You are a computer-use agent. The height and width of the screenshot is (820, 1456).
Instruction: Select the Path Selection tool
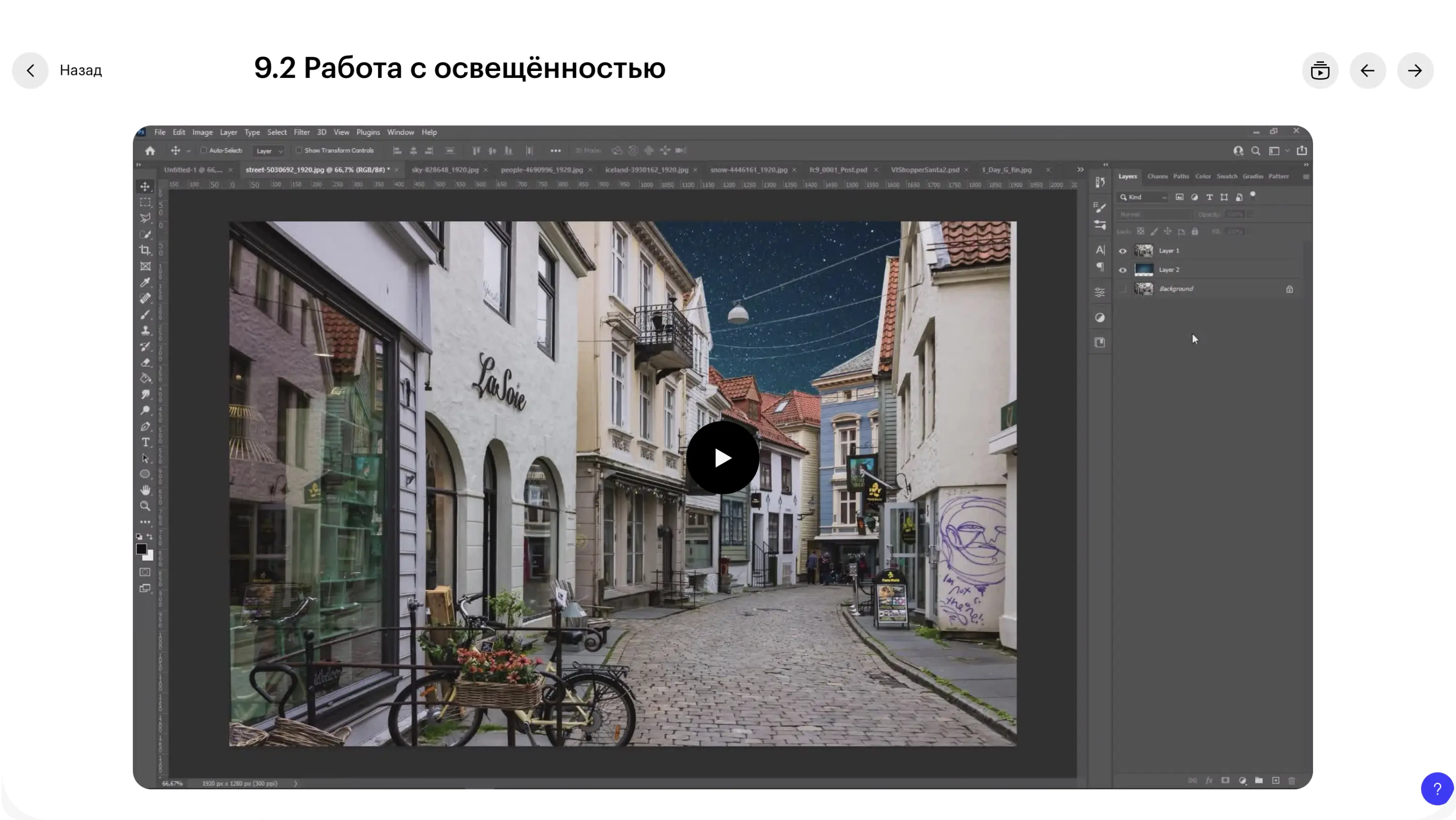point(145,458)
